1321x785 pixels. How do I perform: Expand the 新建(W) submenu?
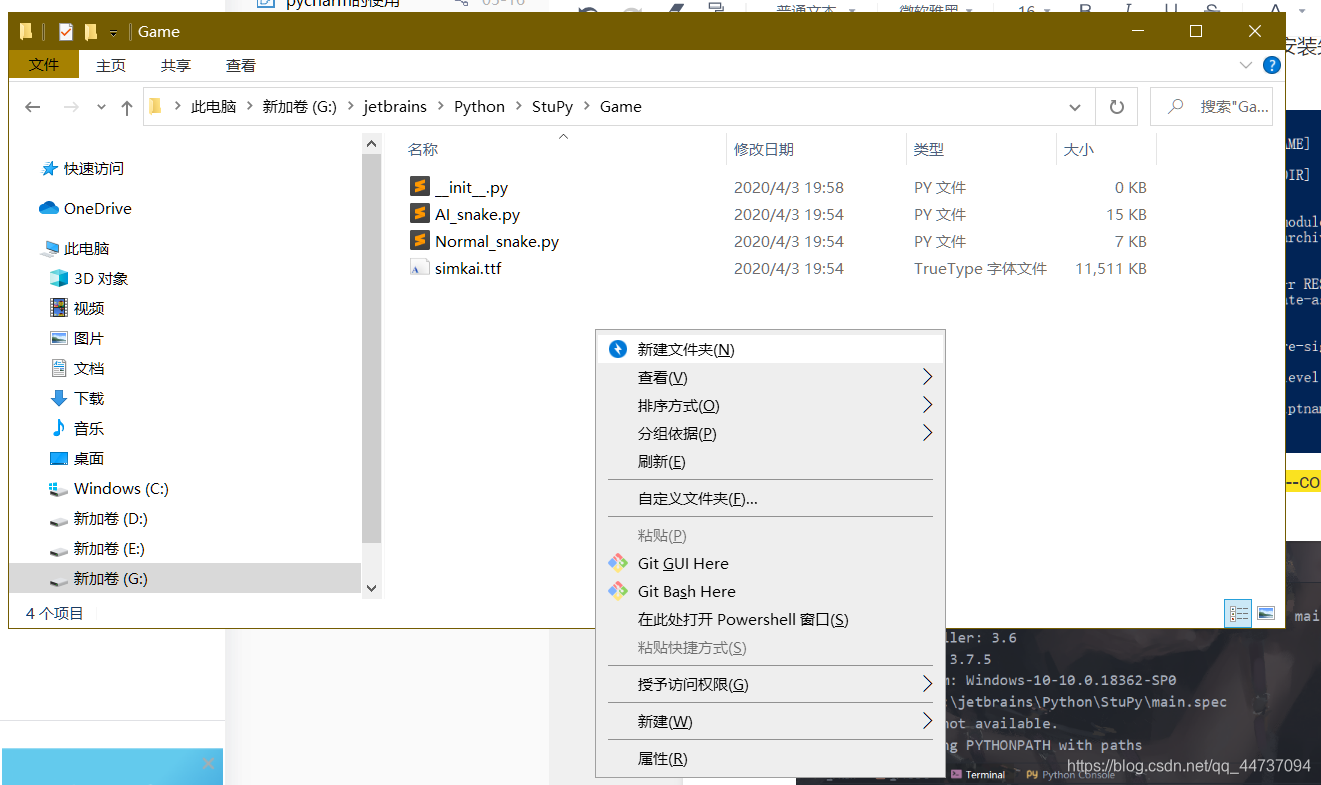927,721
